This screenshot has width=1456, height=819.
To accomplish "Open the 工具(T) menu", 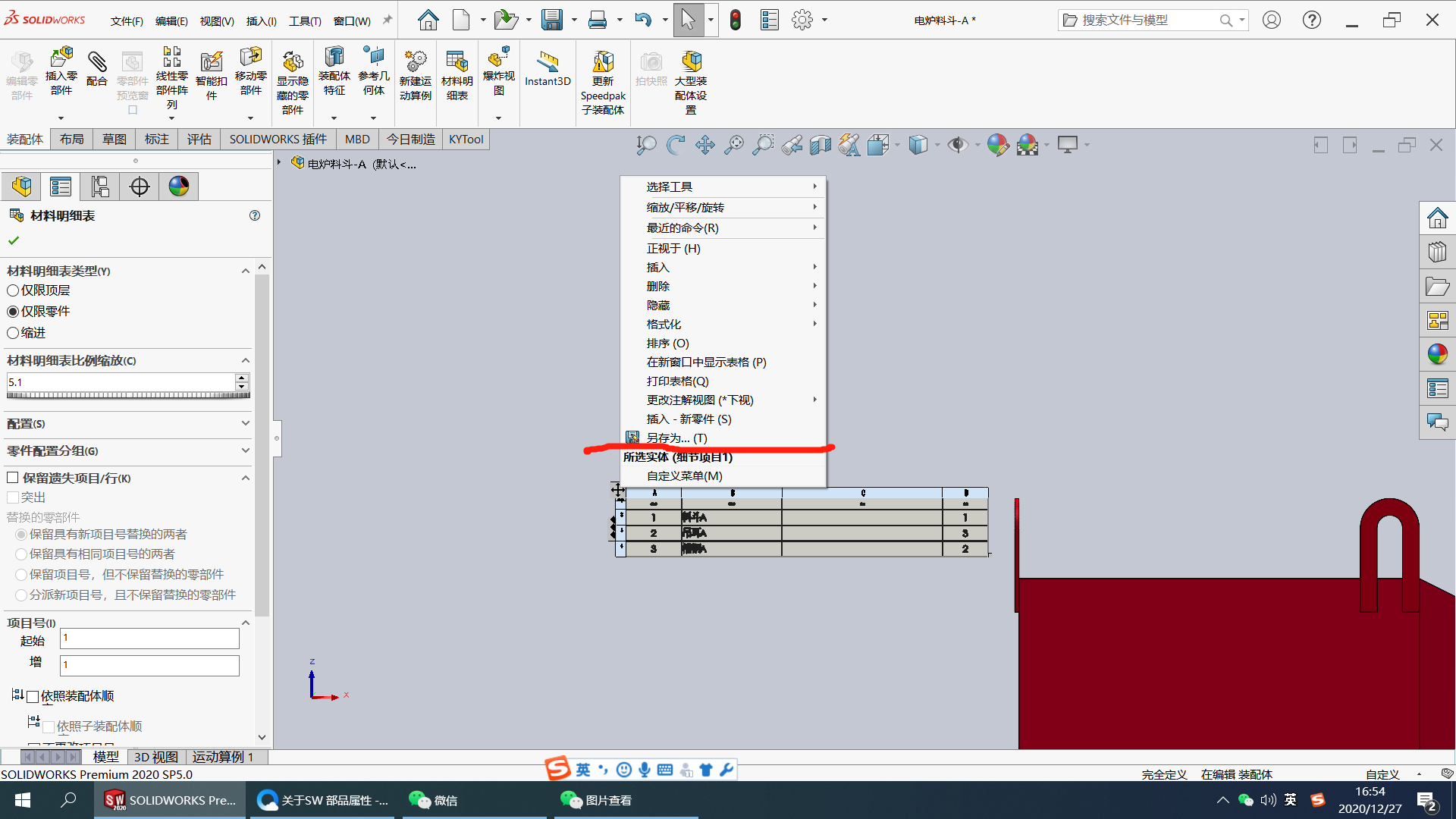I will click(304, 20).
